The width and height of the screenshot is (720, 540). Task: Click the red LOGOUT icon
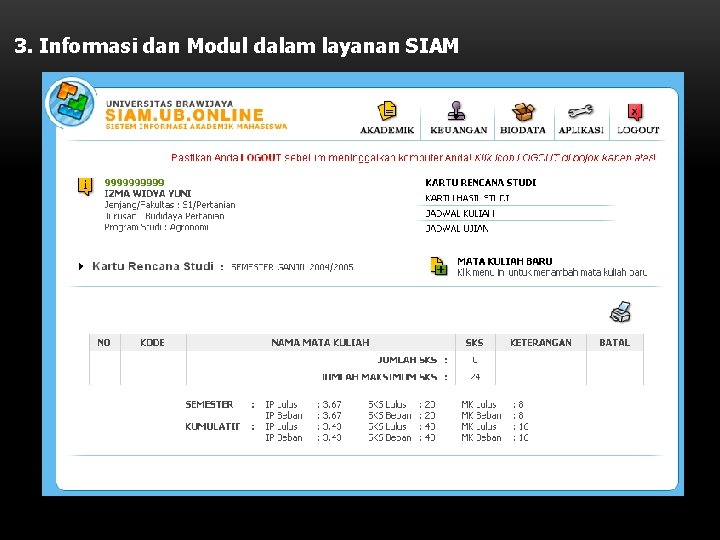tap(635, 112)
